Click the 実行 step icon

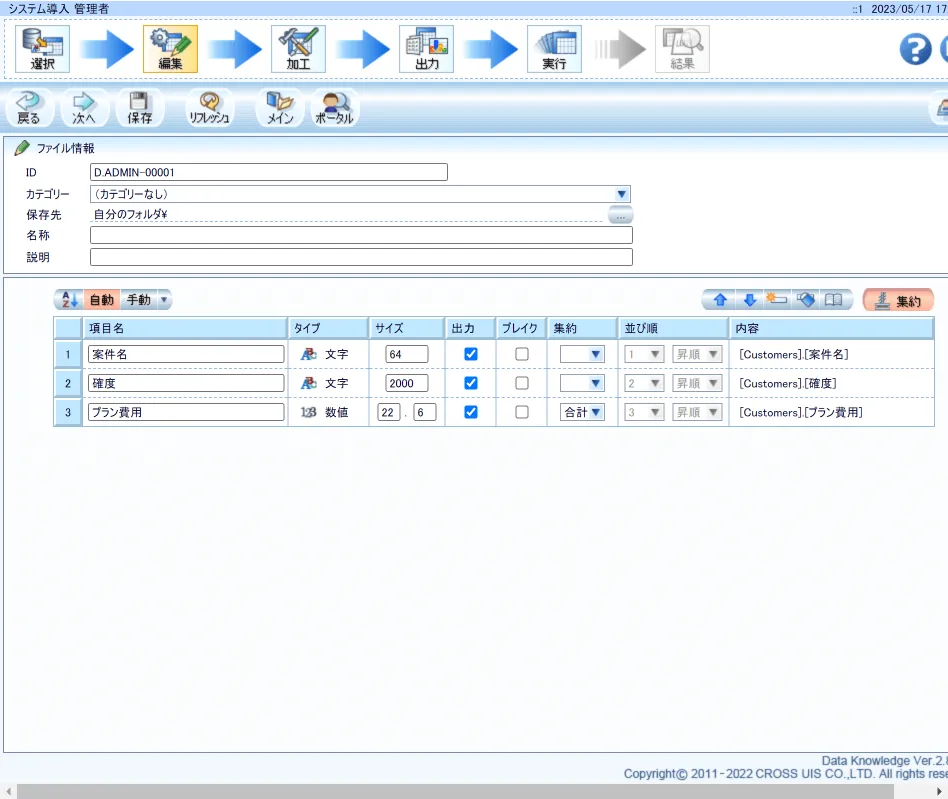point(554,49)
